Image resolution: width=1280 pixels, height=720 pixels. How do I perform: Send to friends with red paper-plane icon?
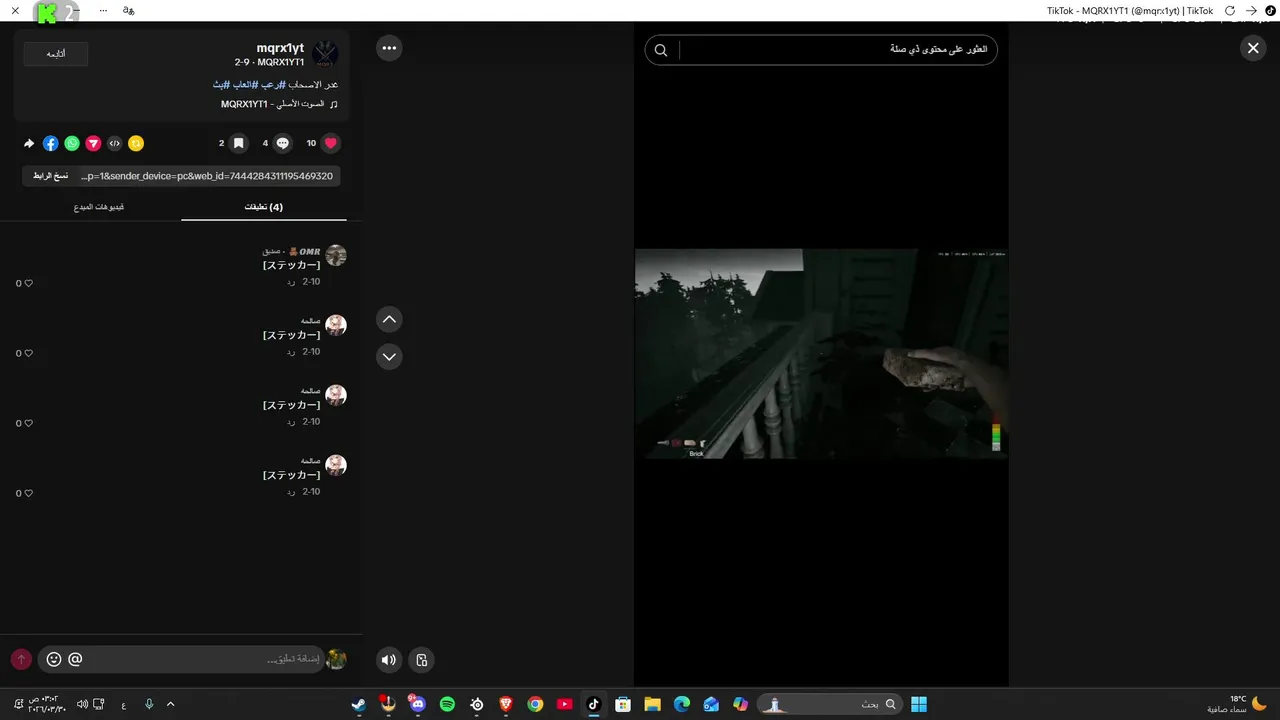click(x=93, y=143)
